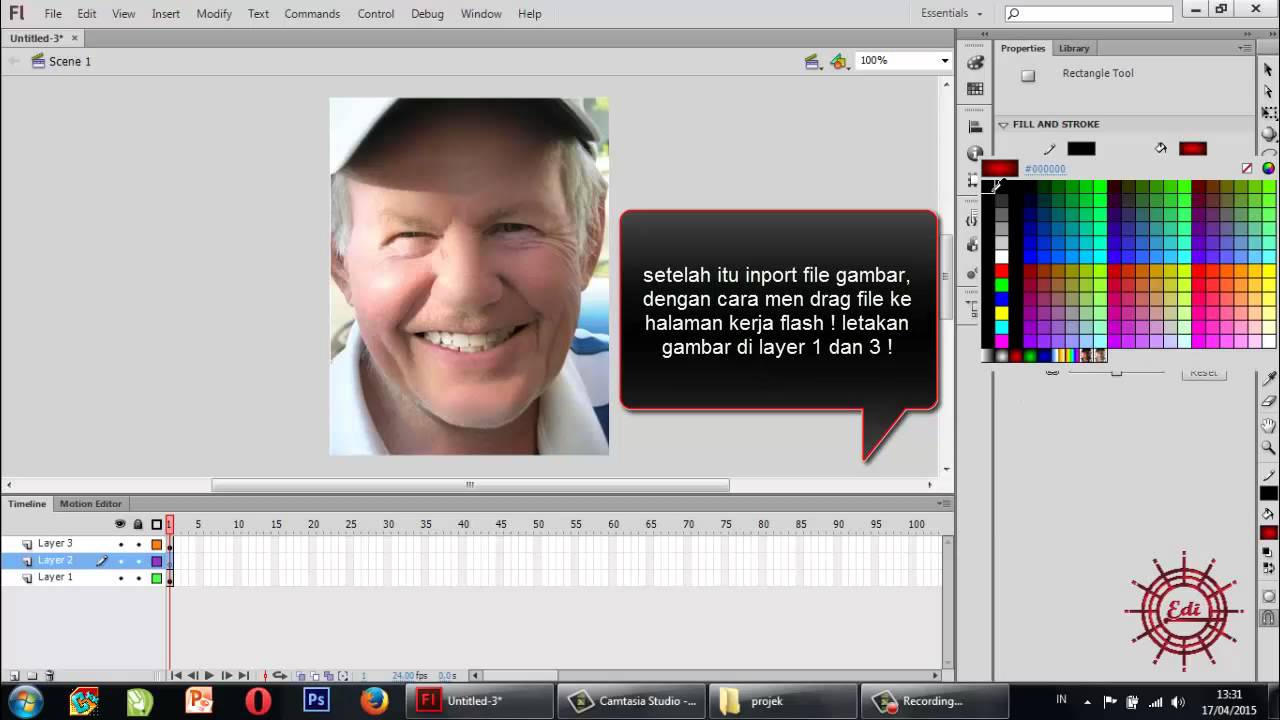Viewport: 1280px width, 720px height.
Task: Open the Align panel icon
Action: coord(975,127)
